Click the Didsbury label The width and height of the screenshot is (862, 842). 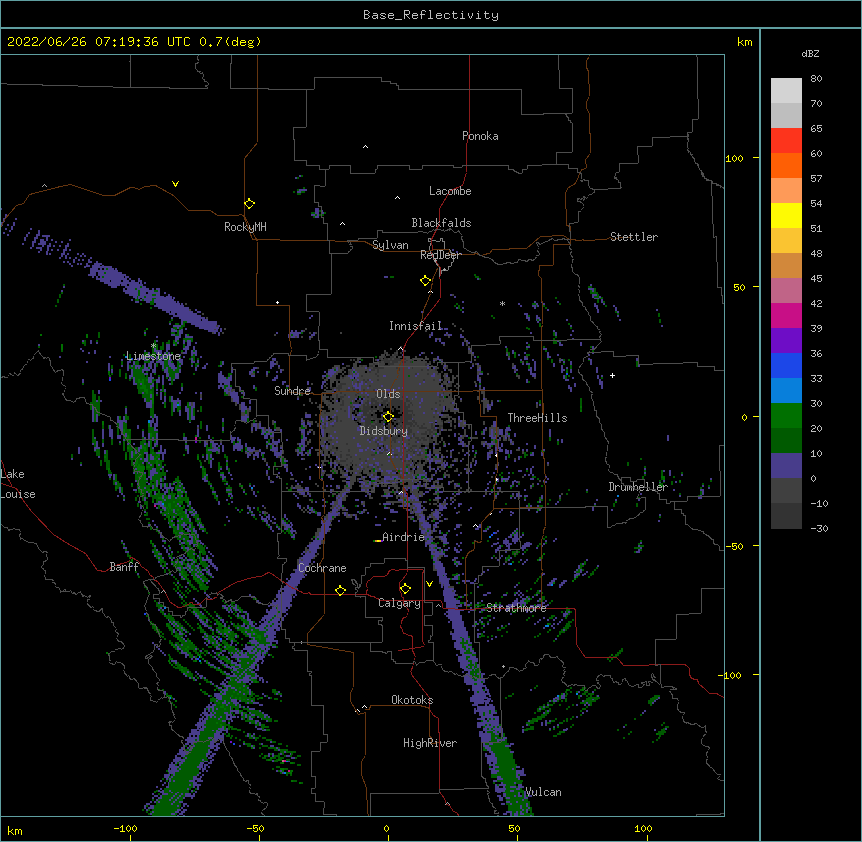click(x=384, y=431)
